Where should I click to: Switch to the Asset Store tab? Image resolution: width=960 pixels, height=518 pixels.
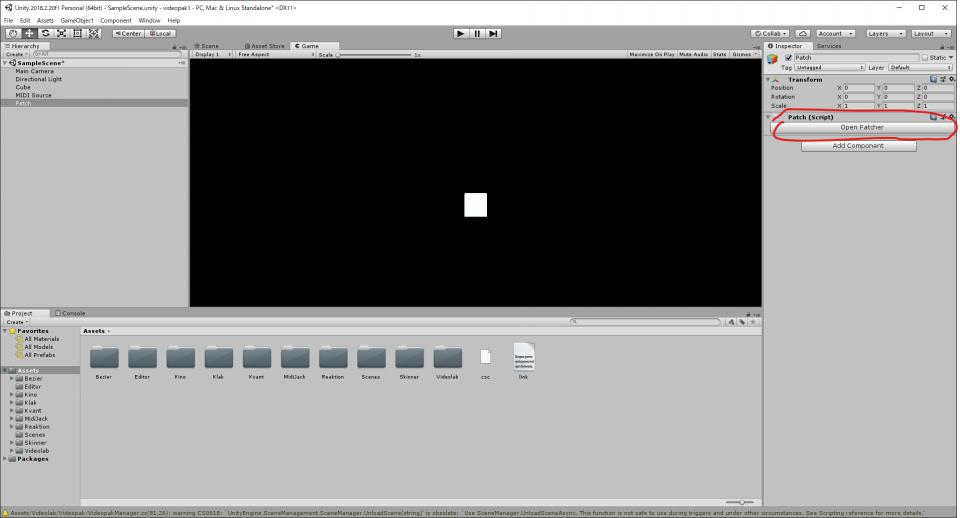pos(266,46)
